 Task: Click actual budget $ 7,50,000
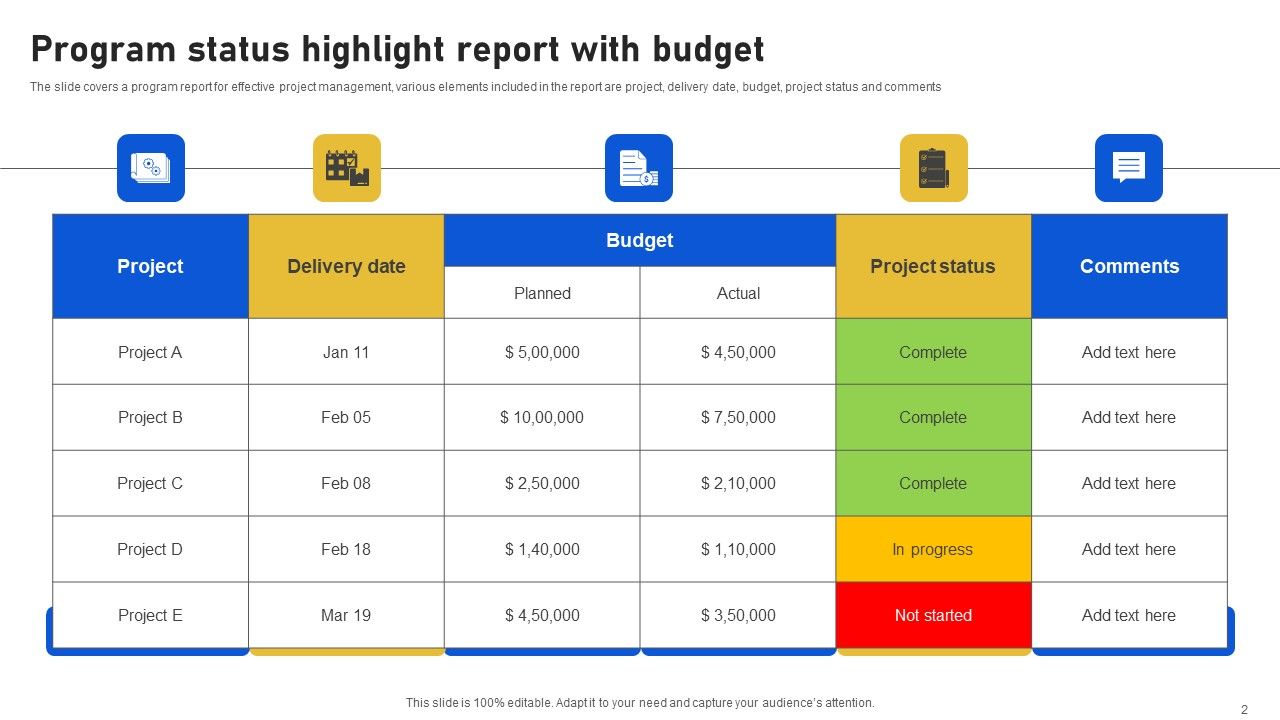tap(738, 417)
